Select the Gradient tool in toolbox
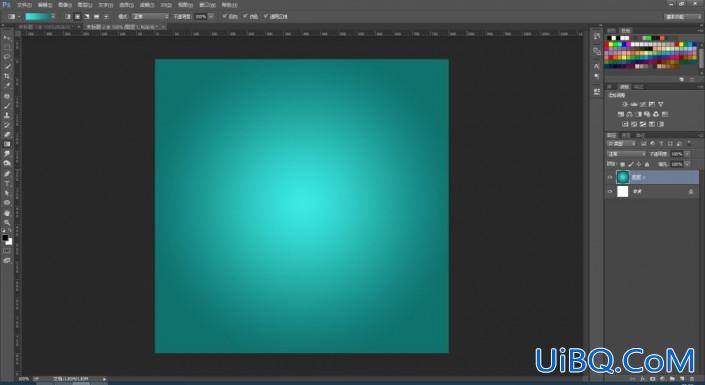Image resolution: width=705 pixels, height=385 pixels. click(7, 144)
